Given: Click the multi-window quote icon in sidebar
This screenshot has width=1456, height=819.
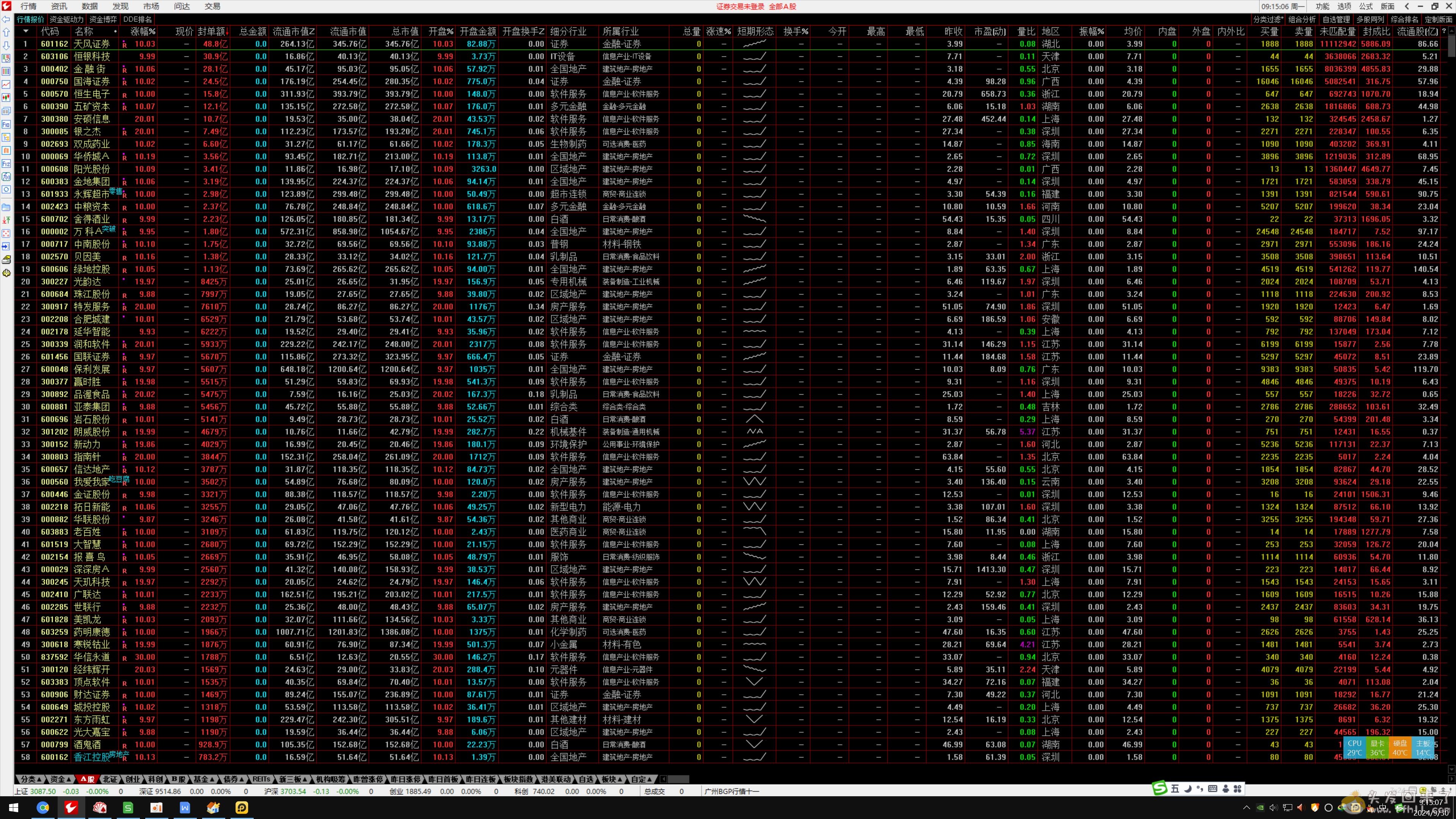Looking at the screenshot, I should click(x=6, y=111).
